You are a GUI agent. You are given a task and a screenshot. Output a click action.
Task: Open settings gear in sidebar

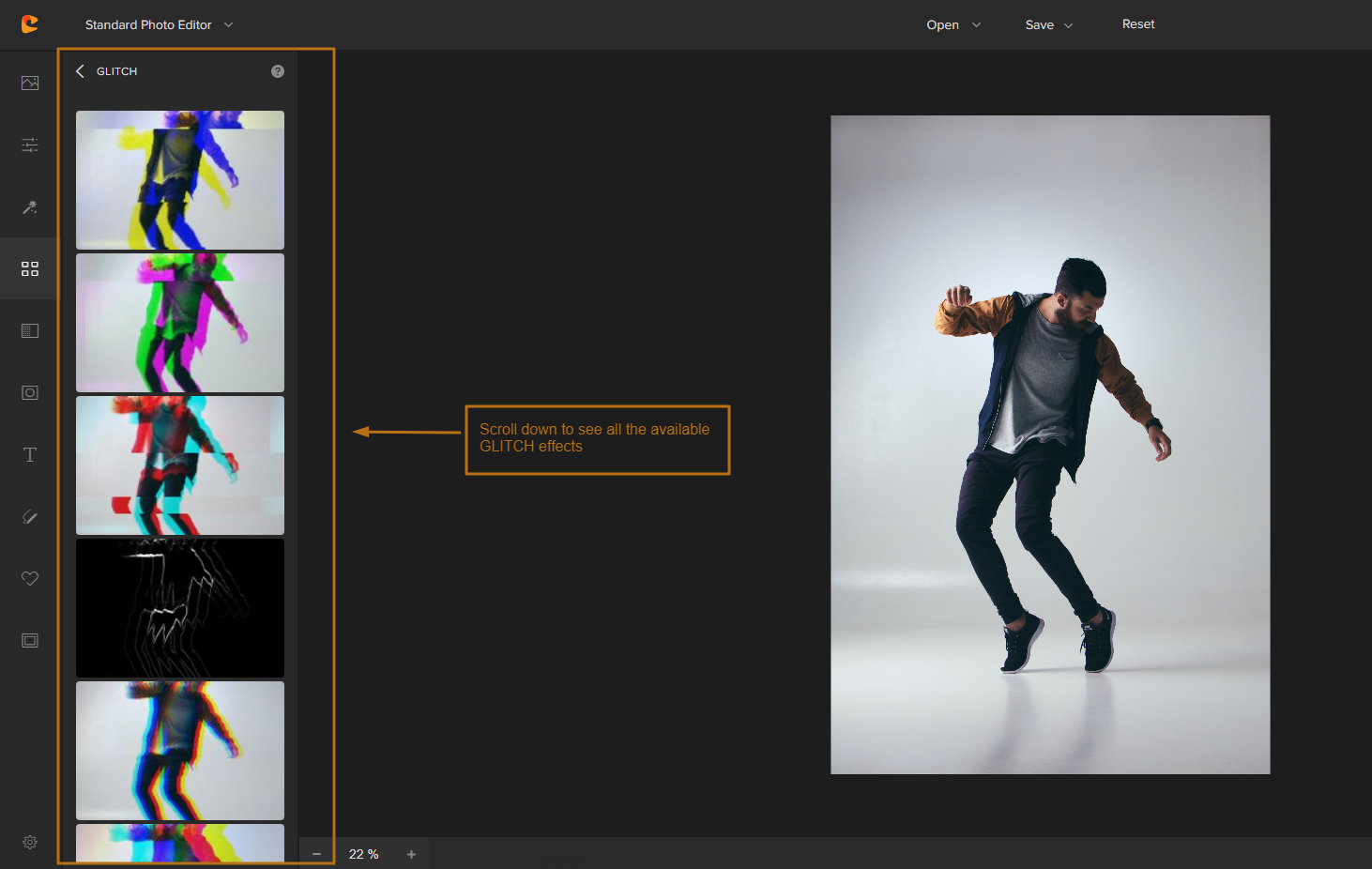click(x=30, y=843)
